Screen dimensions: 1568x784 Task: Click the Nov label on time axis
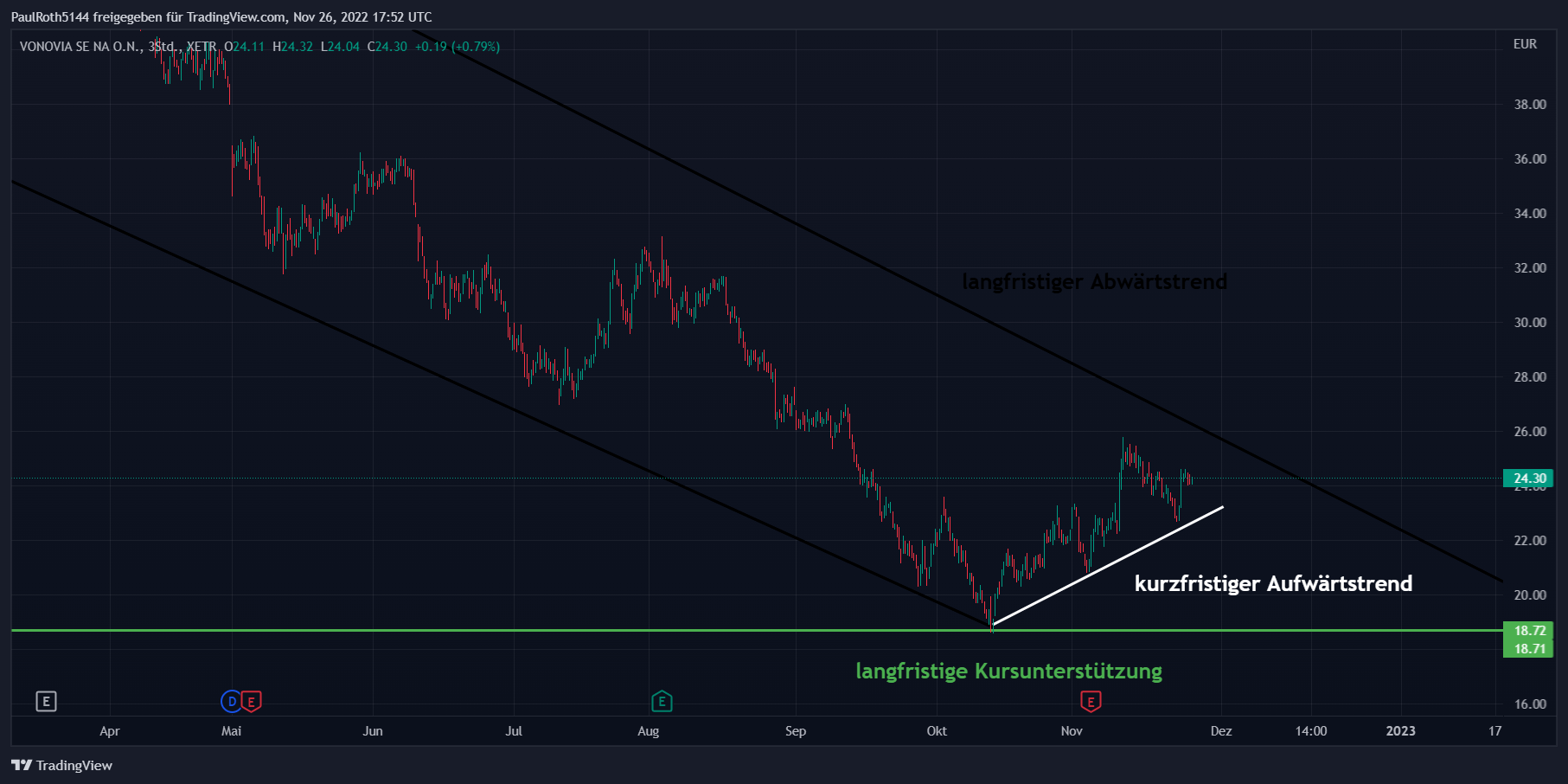pyautogui.click(x=1072, y=731)
